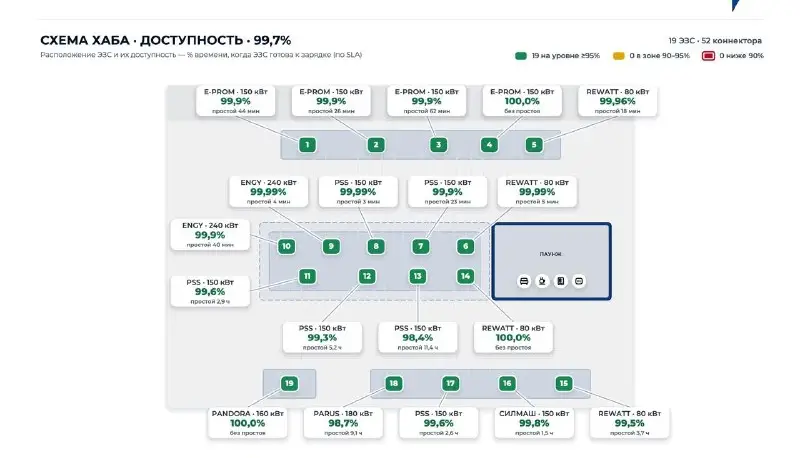This screenshot has height=458, width=800.
Task: Click station marker 12
Action: coord(367,276)
